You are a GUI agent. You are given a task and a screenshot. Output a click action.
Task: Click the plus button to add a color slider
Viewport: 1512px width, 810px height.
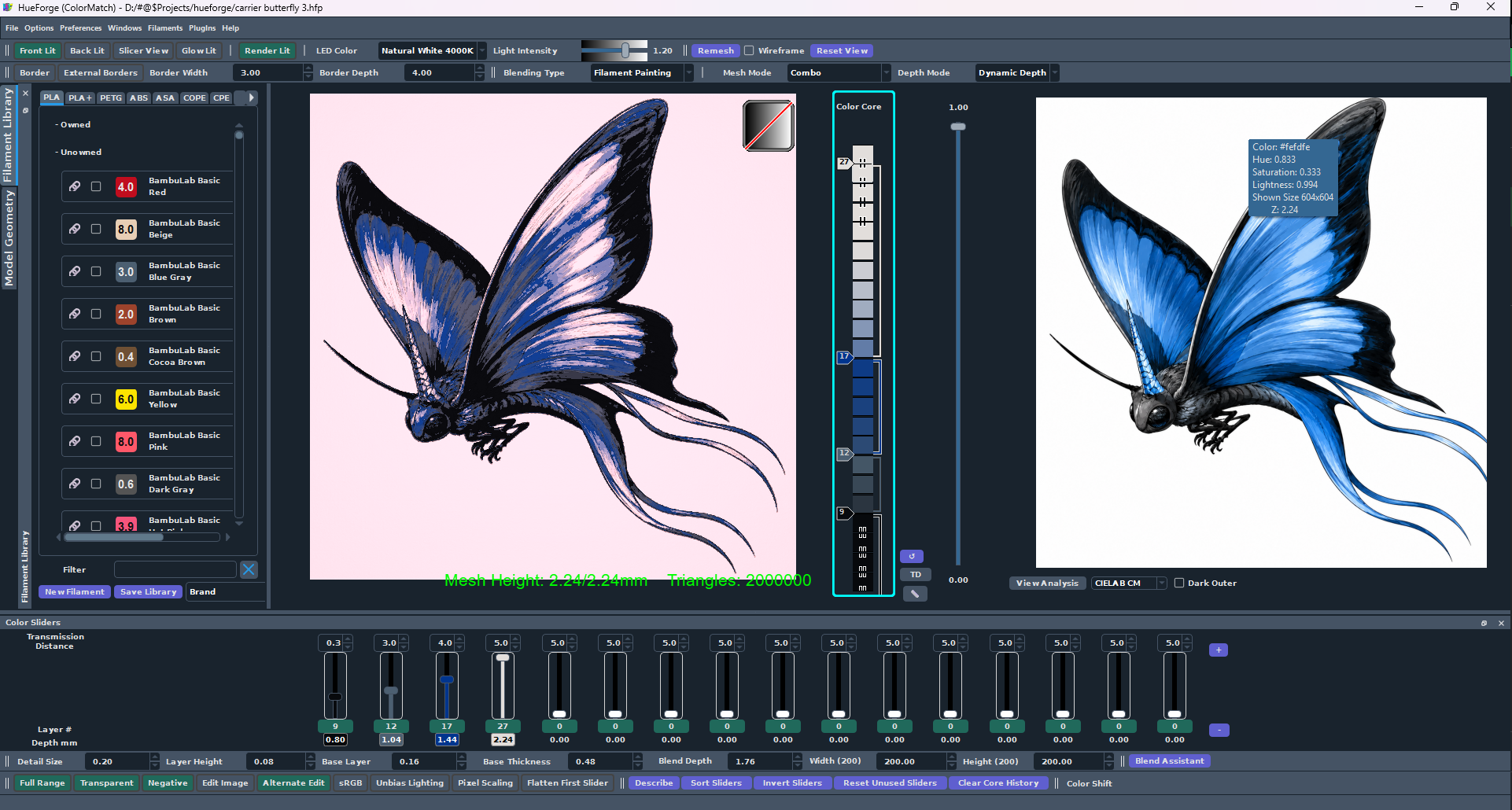(1219, 650)
